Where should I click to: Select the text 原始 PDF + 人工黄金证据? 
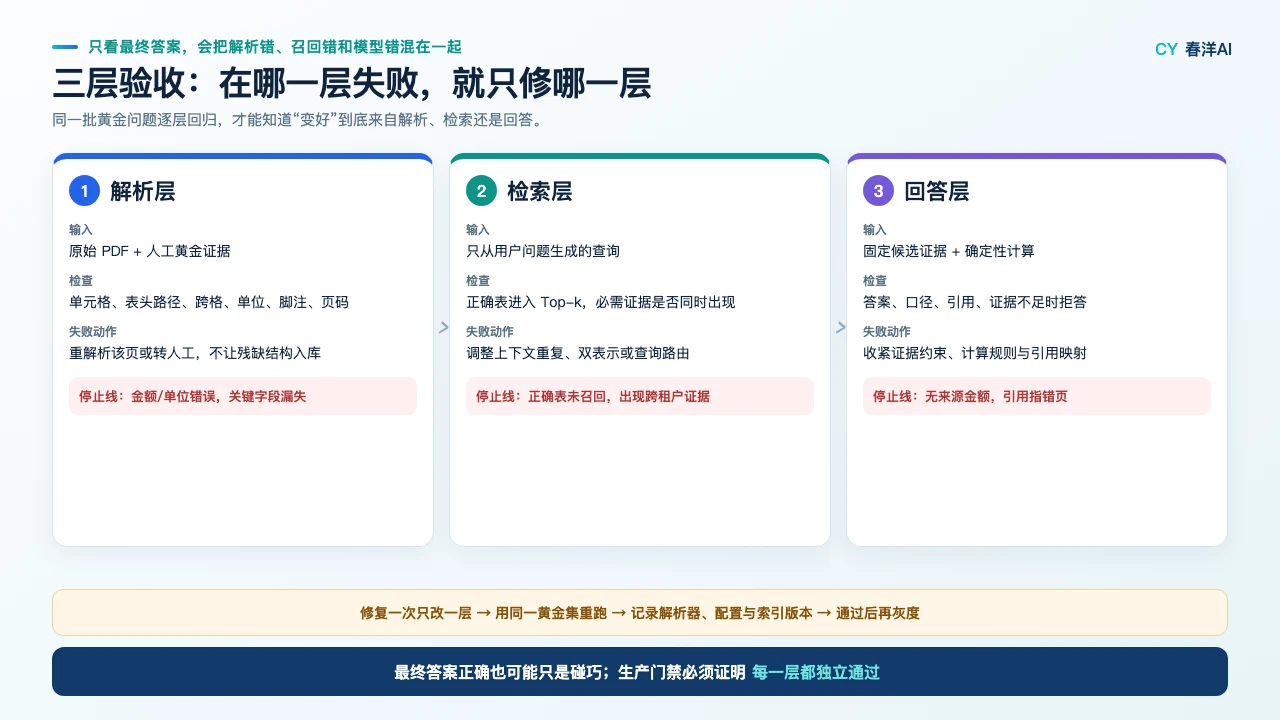(150, 251)
